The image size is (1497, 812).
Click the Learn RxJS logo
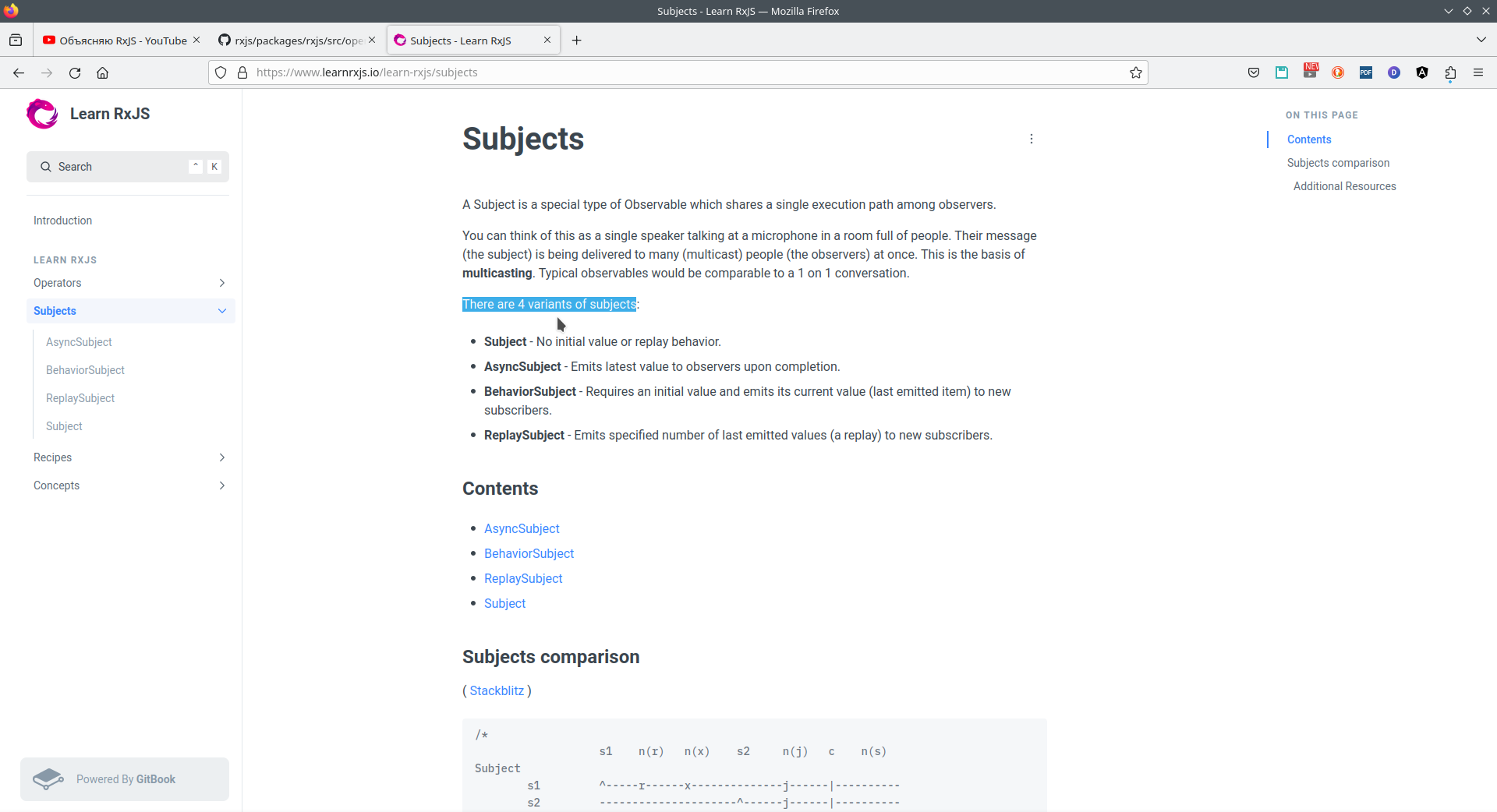42,114
